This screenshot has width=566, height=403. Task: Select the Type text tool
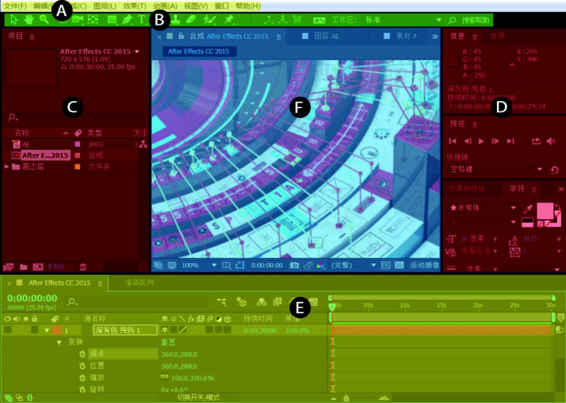pos(142,20)
